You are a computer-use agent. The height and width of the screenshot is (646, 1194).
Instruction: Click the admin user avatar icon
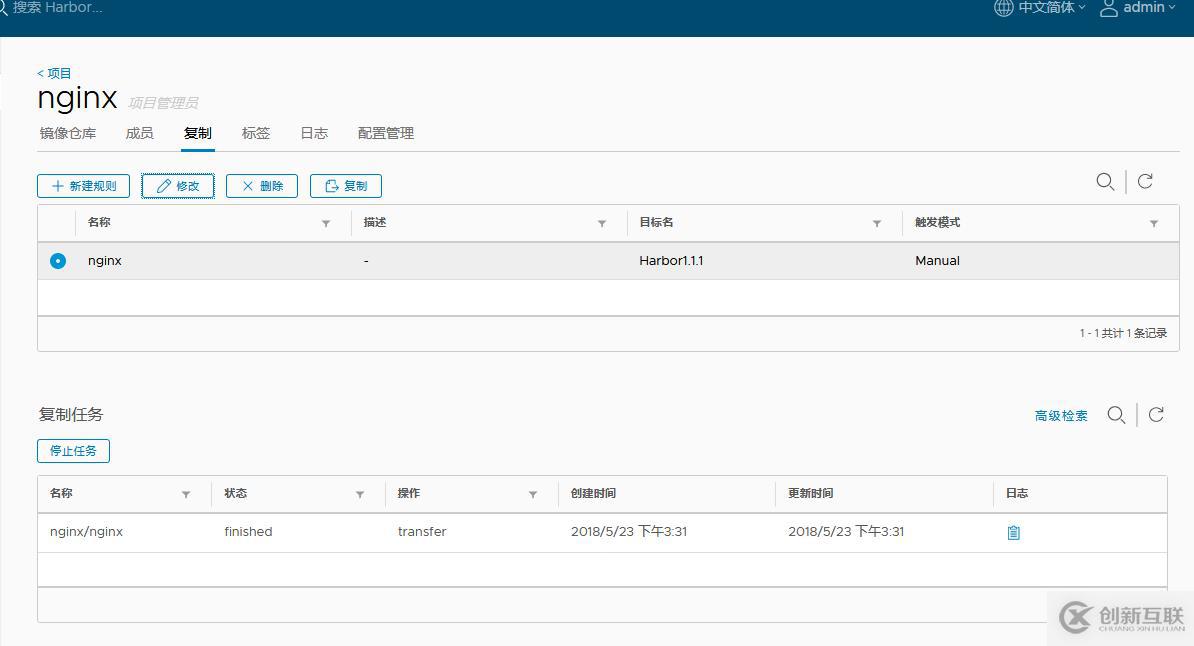1109,8
